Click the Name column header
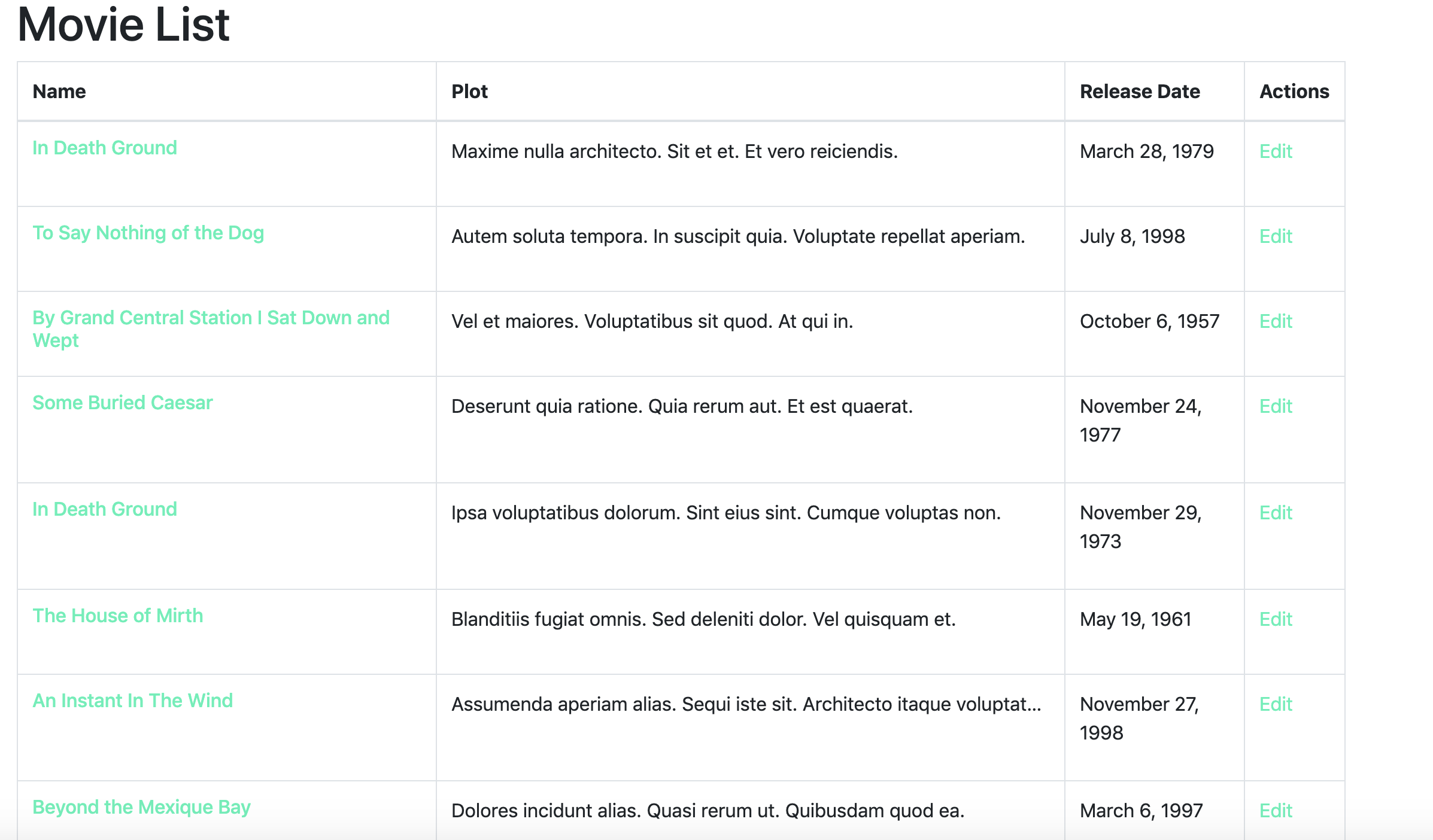Image resolution: width=1433 pixels, height=840 pixels. click(59, 92)
